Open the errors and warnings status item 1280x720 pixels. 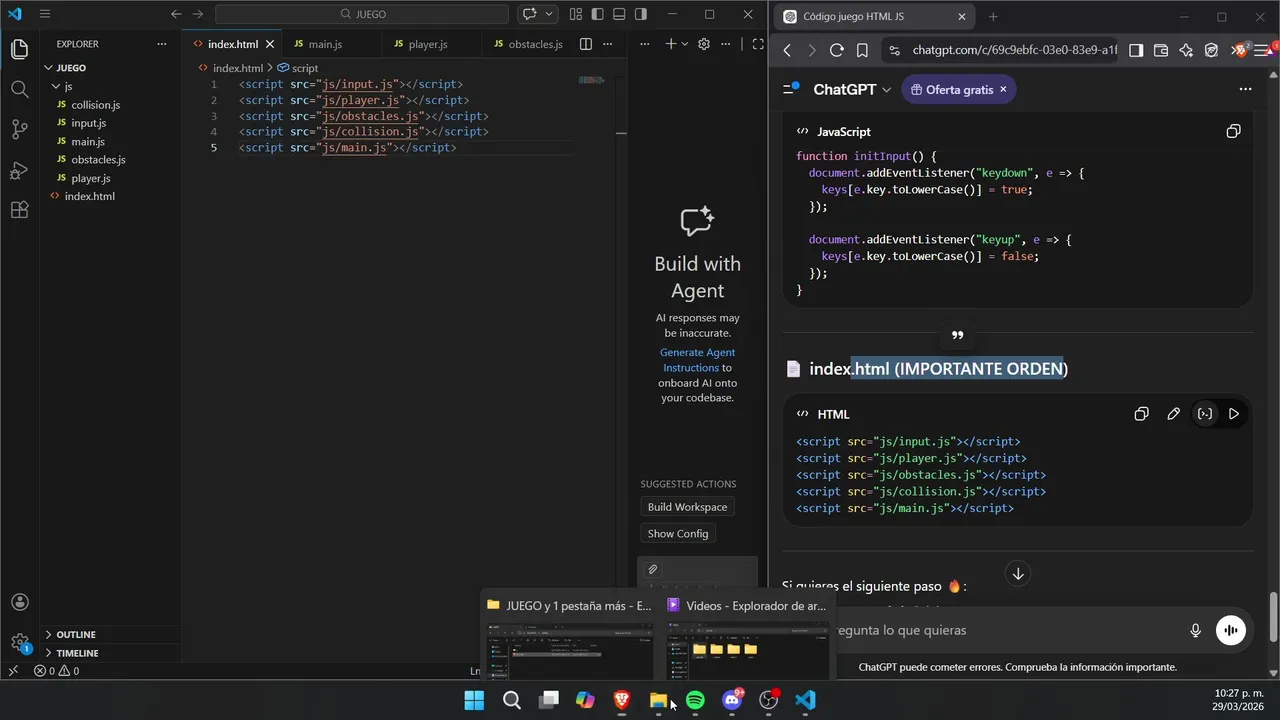pos(56,671)
